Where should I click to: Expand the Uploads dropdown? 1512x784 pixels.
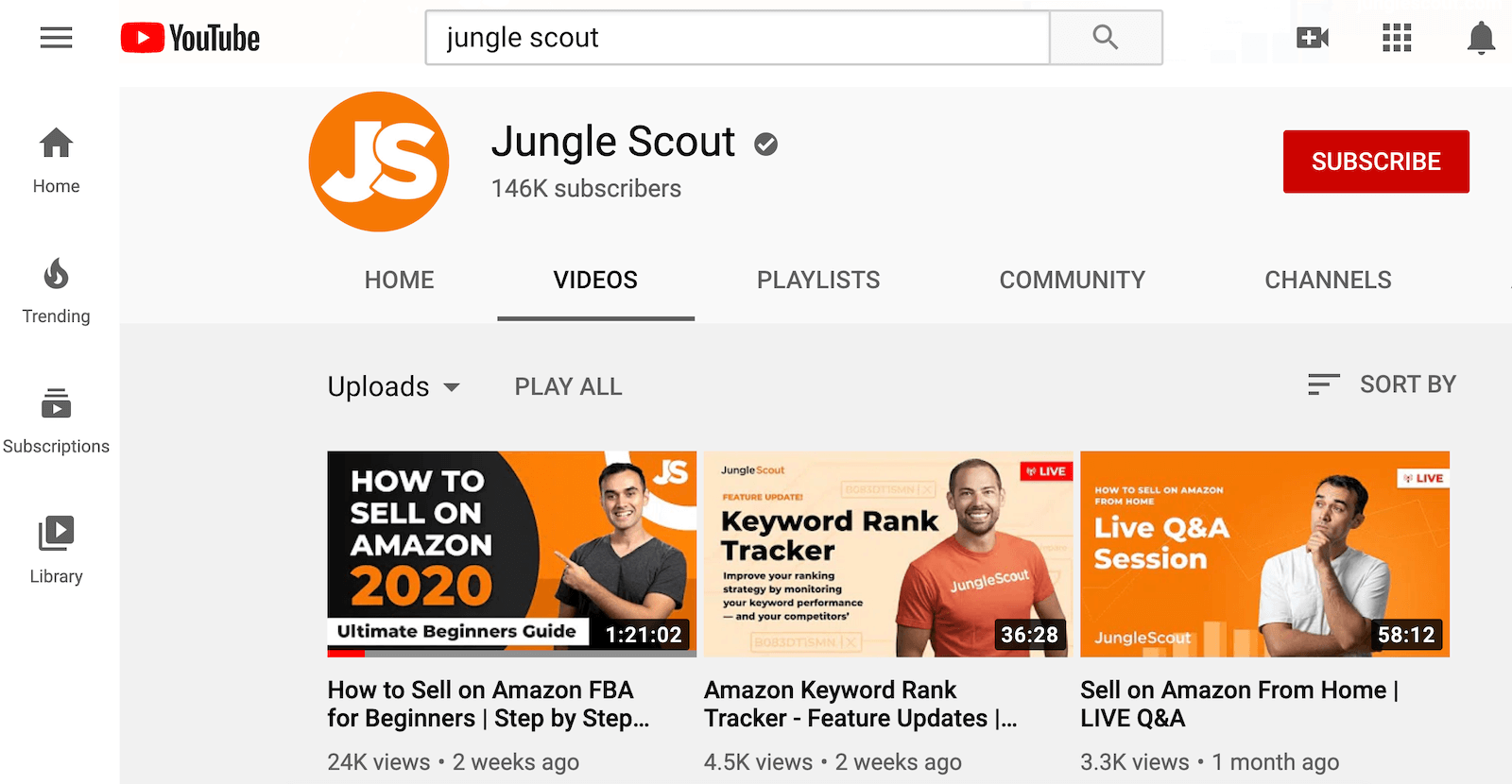(x=394, y=386)
